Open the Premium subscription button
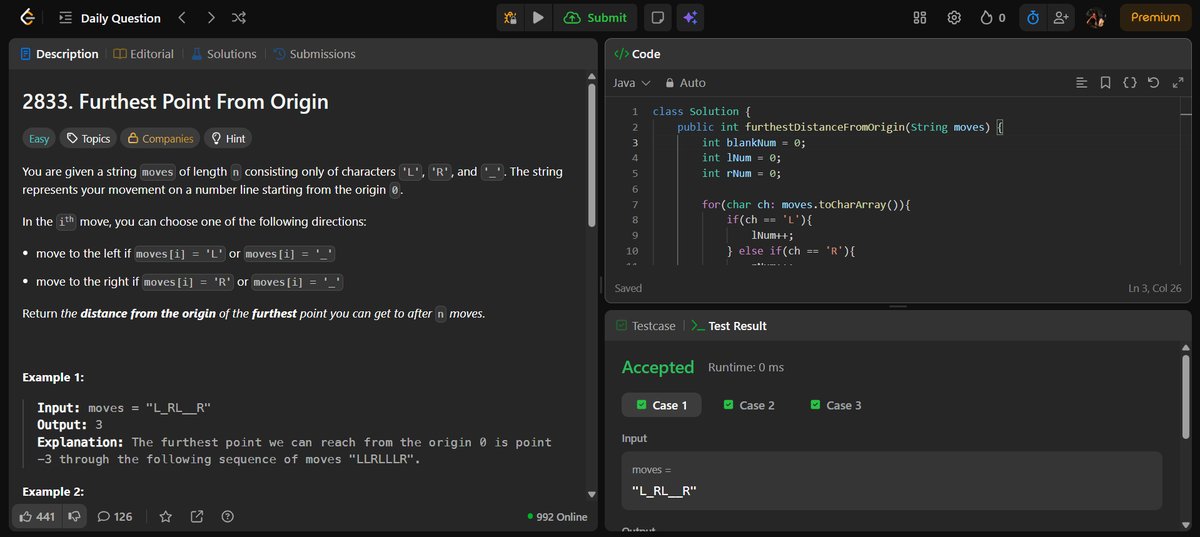Image resolution: width=1200 pixels, height=537 pixels. point(1155,17)
